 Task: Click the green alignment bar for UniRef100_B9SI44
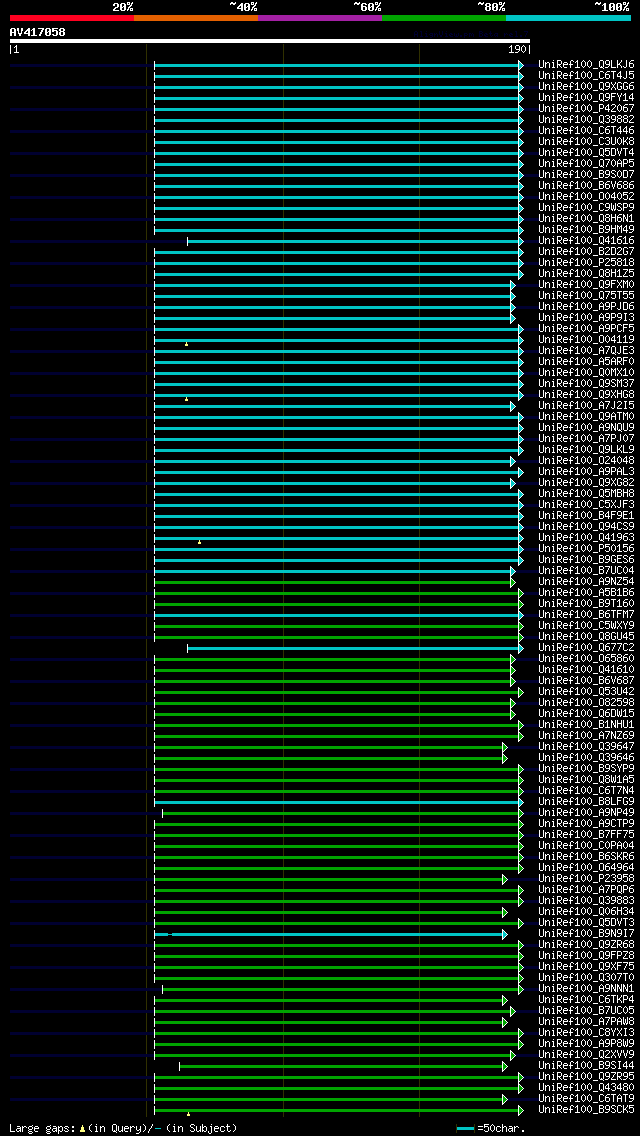(342, 1066)
